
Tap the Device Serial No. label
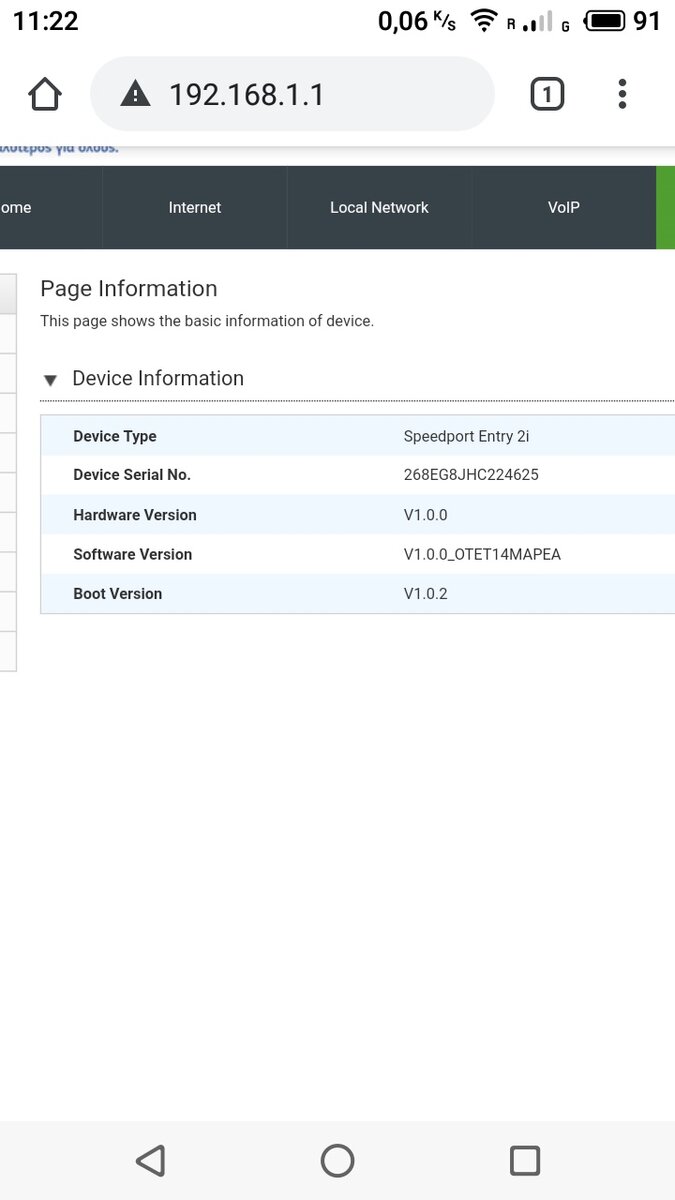click(132, 475)
